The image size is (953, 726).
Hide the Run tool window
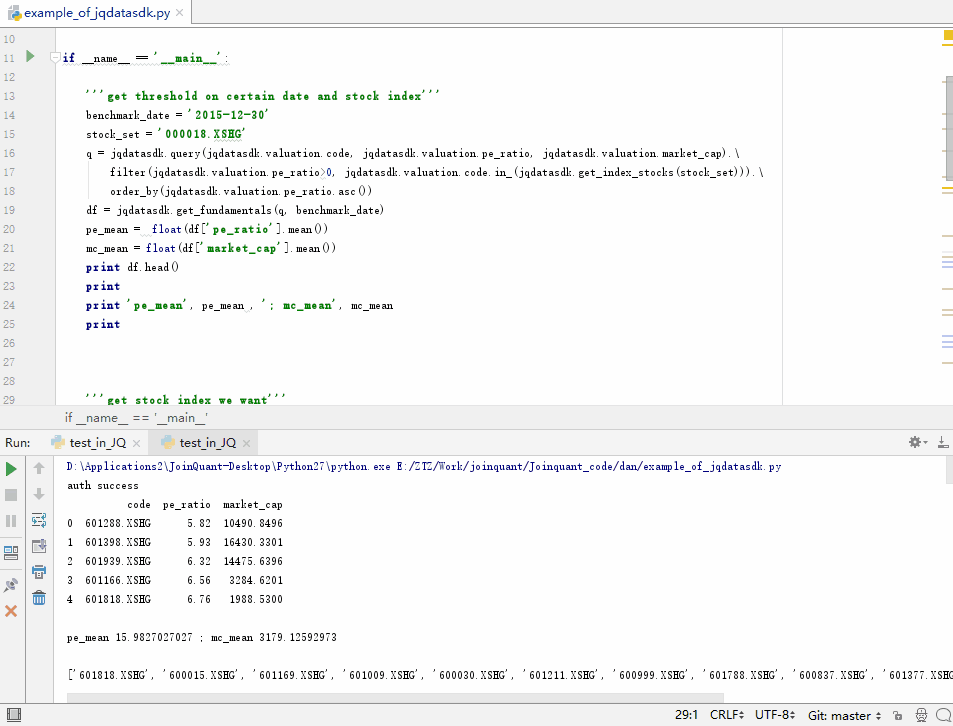point(943,442)
